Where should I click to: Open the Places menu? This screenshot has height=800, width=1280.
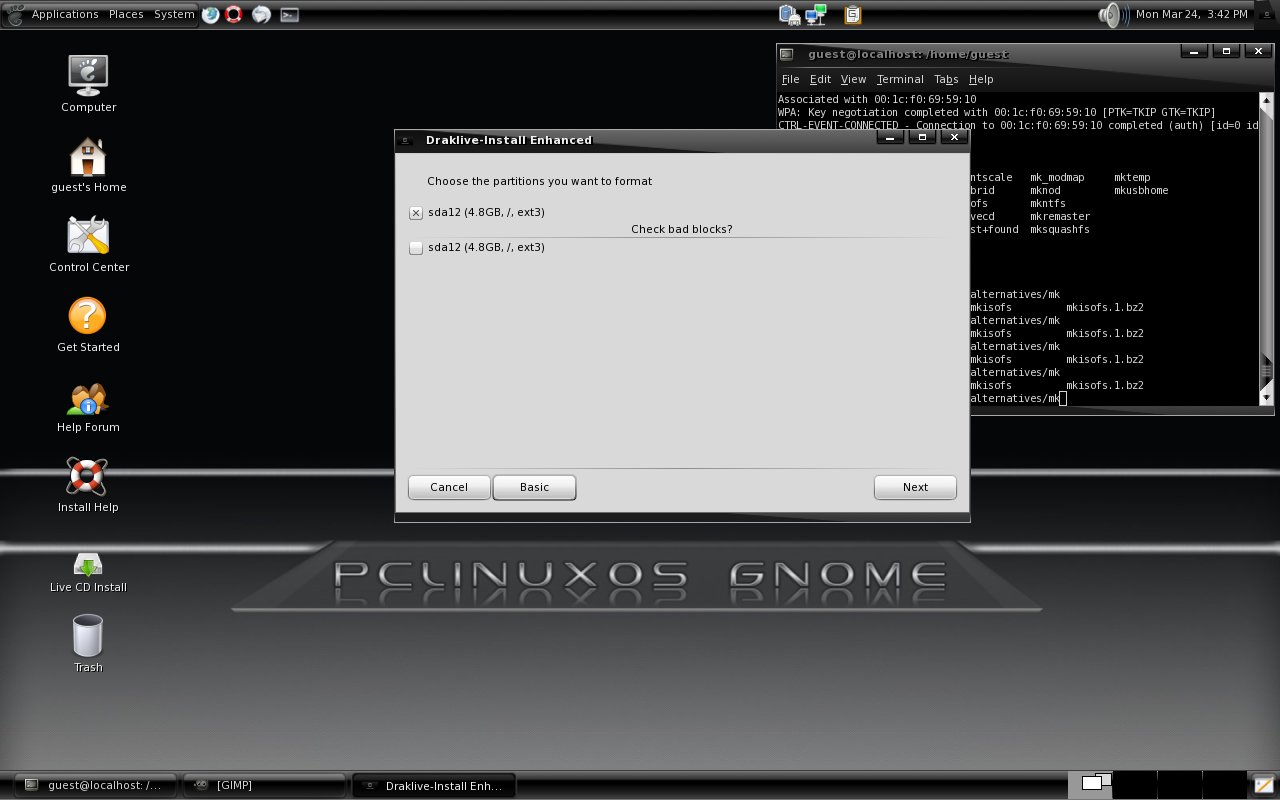(126, 14)
